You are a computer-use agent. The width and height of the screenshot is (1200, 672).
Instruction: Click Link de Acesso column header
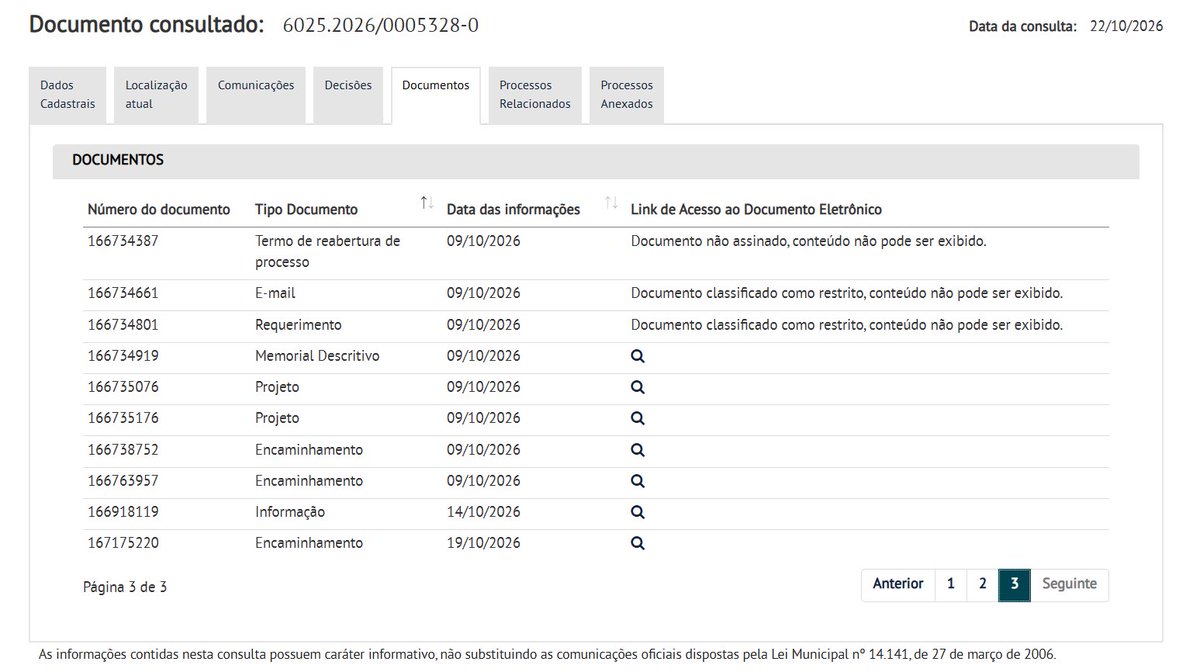click(756, 210)
